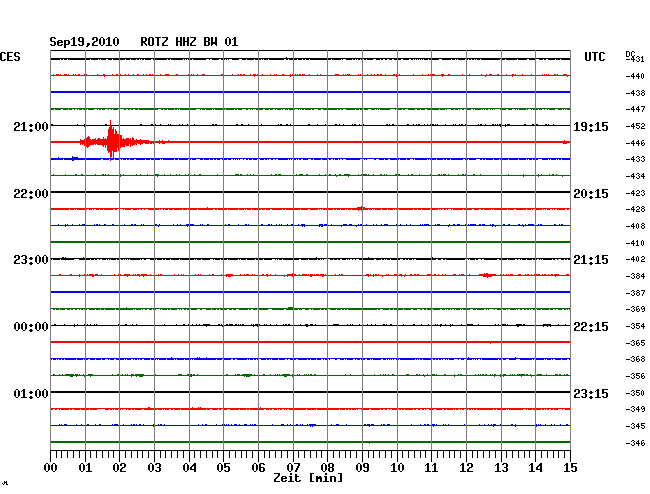Screen dimensions: 650x494
Task: Click minute label 11 on bottom axis
Action: pyautogui.click(x=431, y=468)
